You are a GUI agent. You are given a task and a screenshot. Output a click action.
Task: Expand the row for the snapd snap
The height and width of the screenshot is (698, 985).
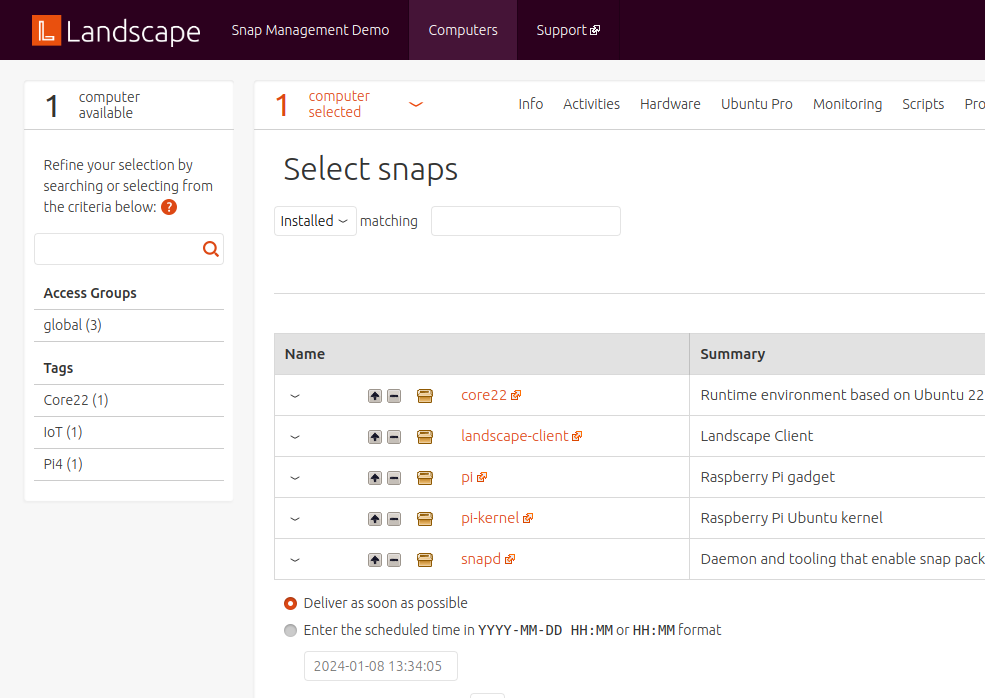click(294, 559)
